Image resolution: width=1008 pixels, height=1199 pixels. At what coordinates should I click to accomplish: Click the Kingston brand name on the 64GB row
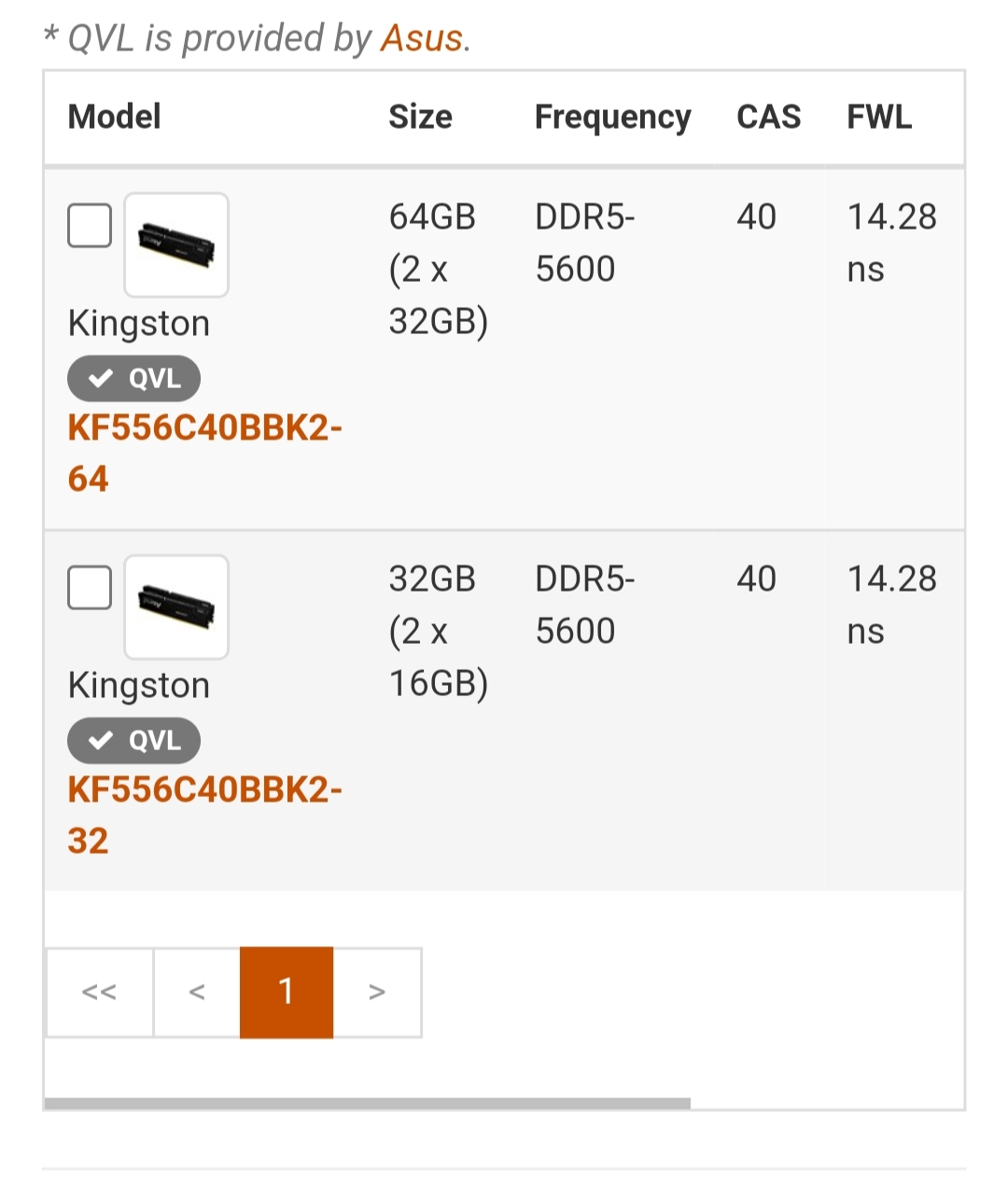[x=139, y=324]
